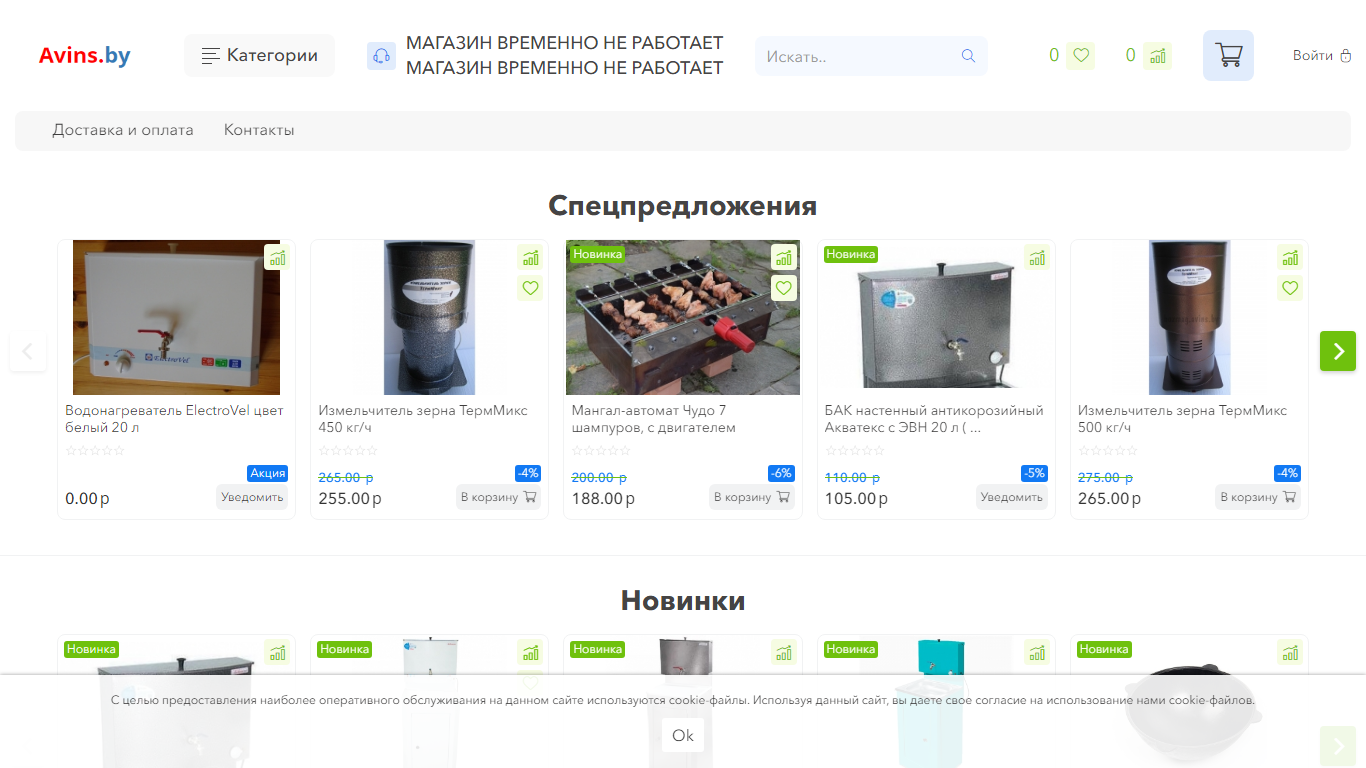Open the compare chart icon in header
Screen dimensions: 1366x768
tap(1158, 56)
